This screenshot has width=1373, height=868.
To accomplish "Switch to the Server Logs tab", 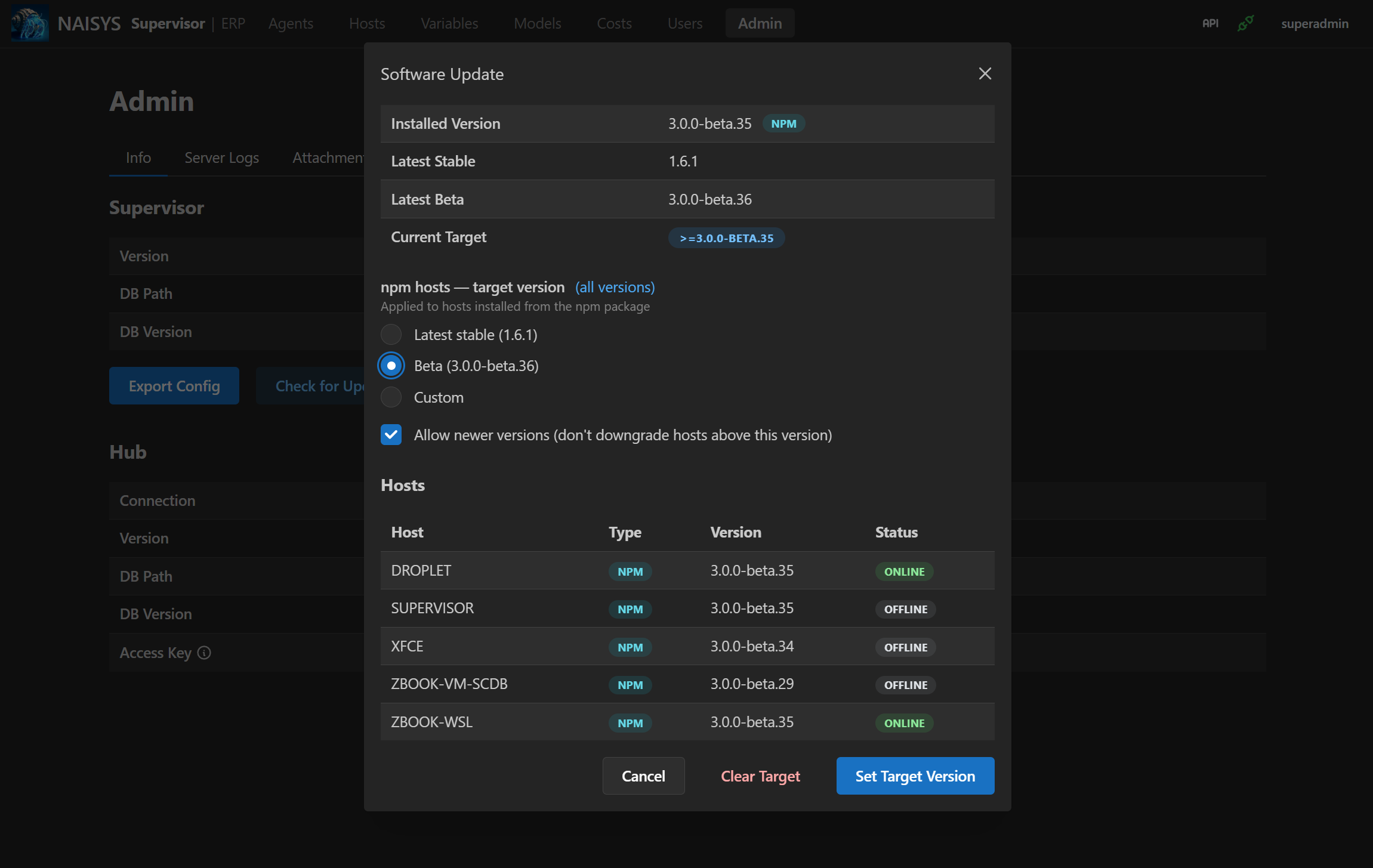I will point(221,157).
